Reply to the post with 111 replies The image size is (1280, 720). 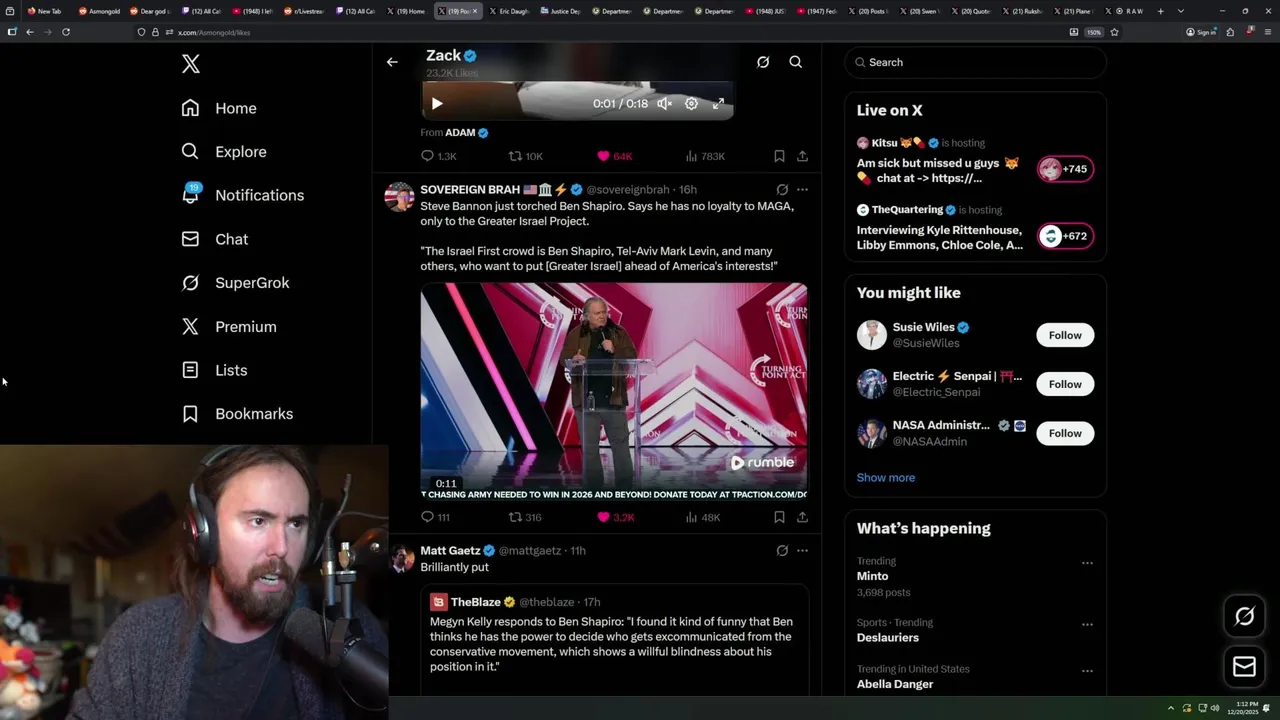435,517
